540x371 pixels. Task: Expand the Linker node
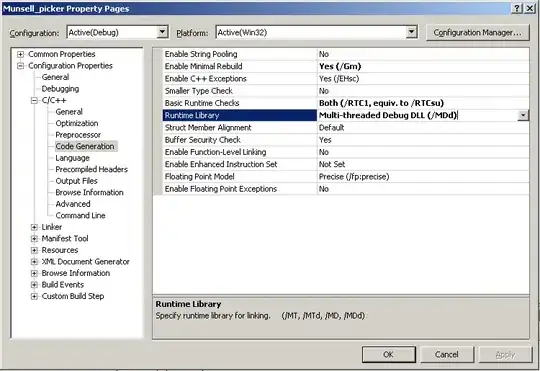34,227
